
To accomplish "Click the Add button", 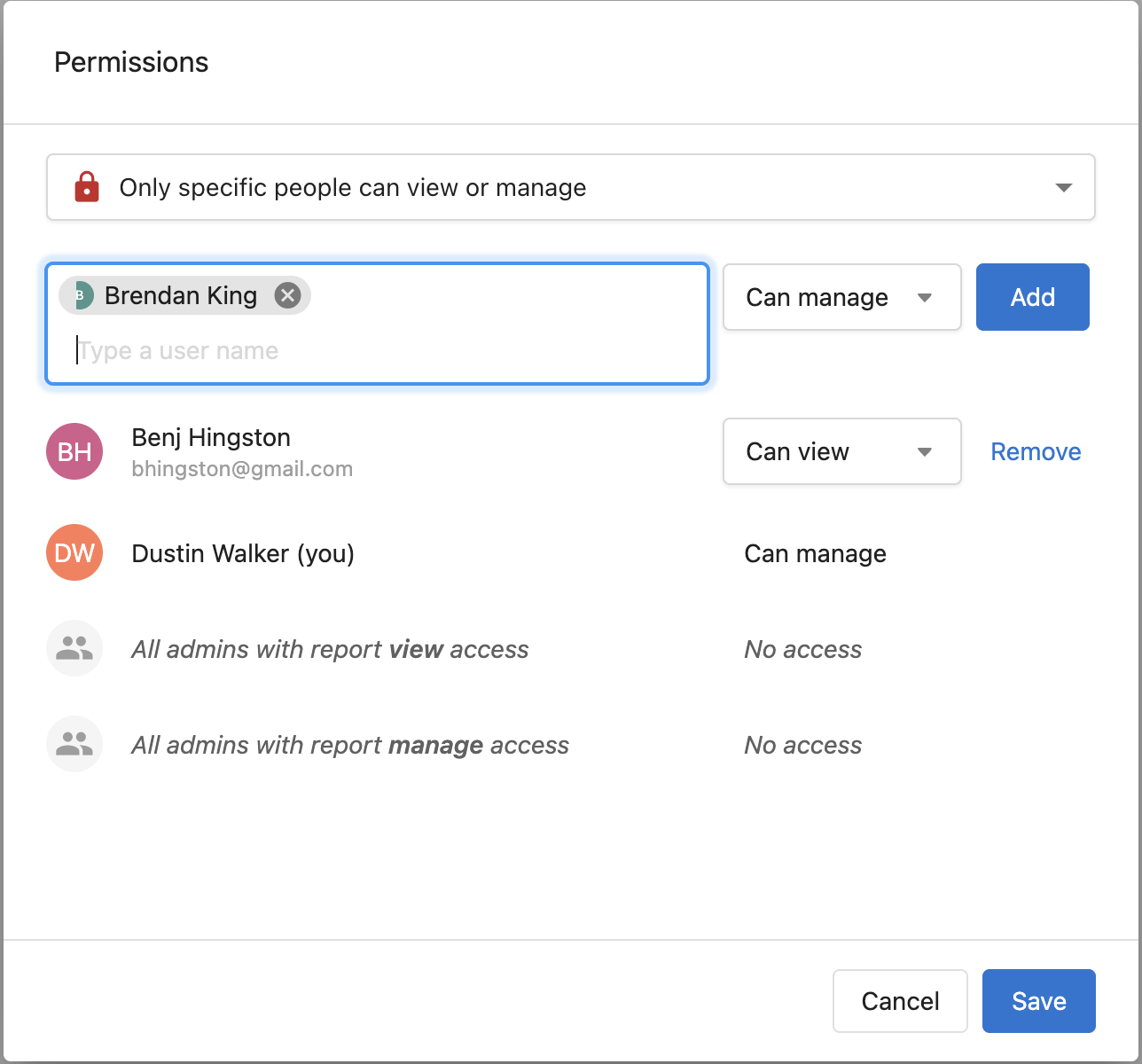I will coord(1033,297).
